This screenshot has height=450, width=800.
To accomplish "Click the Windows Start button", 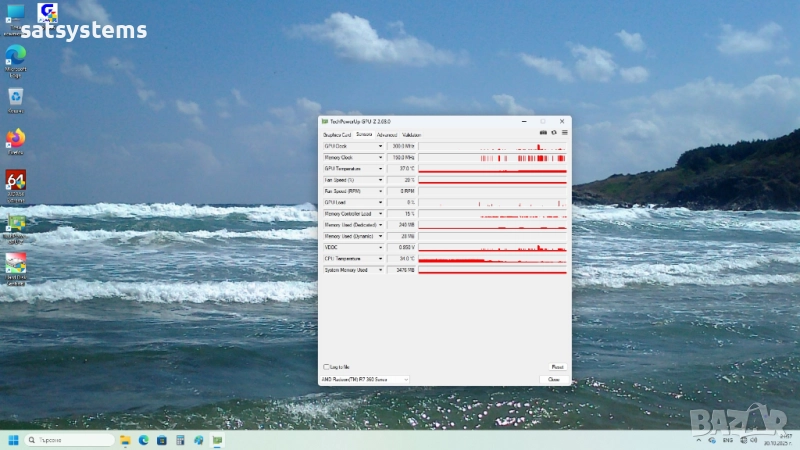I will point(14,440).
